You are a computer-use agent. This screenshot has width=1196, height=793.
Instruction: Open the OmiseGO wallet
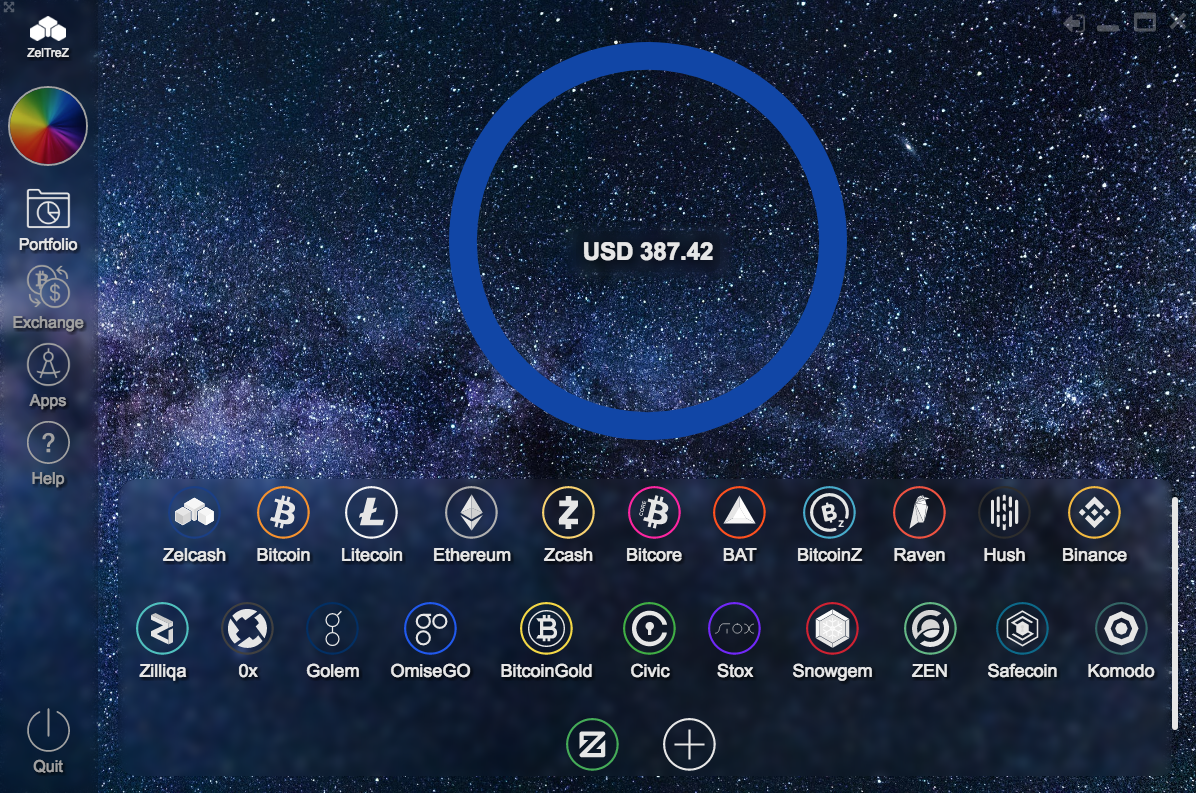430,642
